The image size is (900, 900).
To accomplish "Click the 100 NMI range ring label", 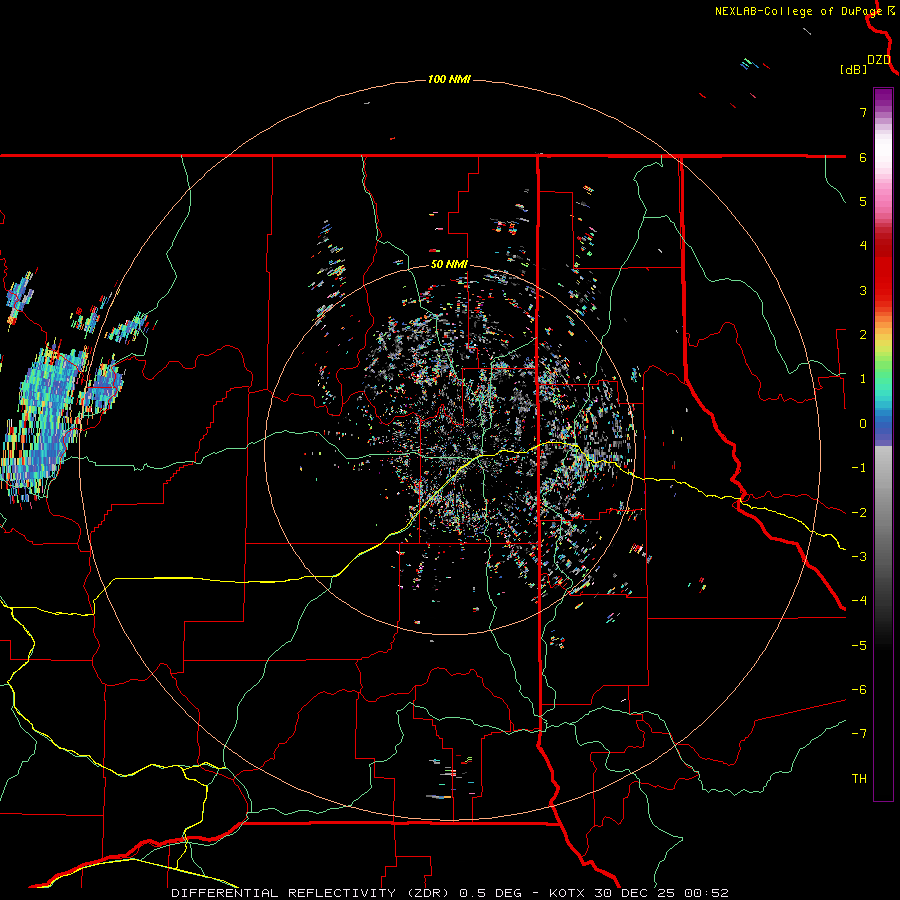I will [x=449, y=79].
